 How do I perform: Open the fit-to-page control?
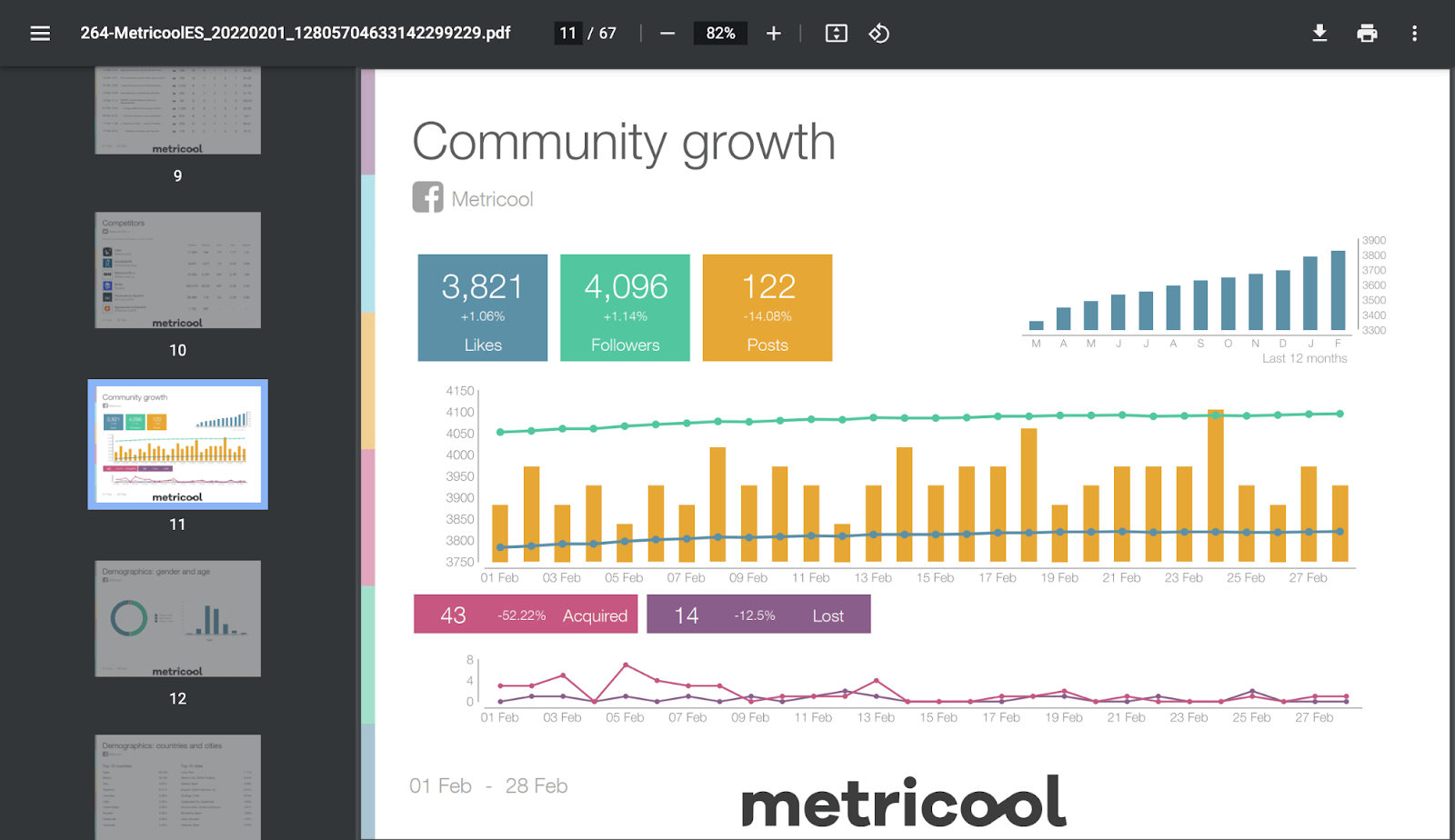835,33
